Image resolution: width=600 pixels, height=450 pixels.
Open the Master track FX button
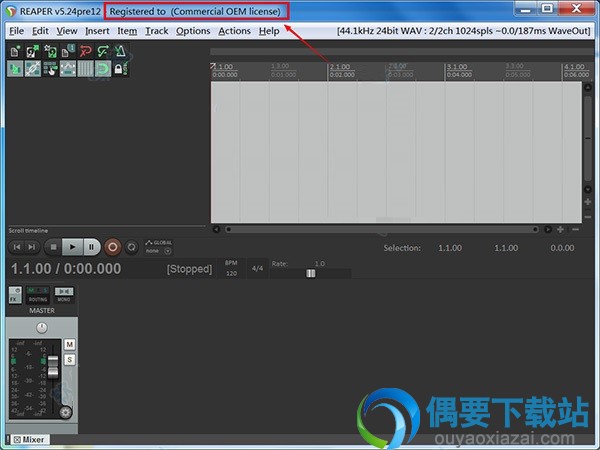(x=15, y=295)
